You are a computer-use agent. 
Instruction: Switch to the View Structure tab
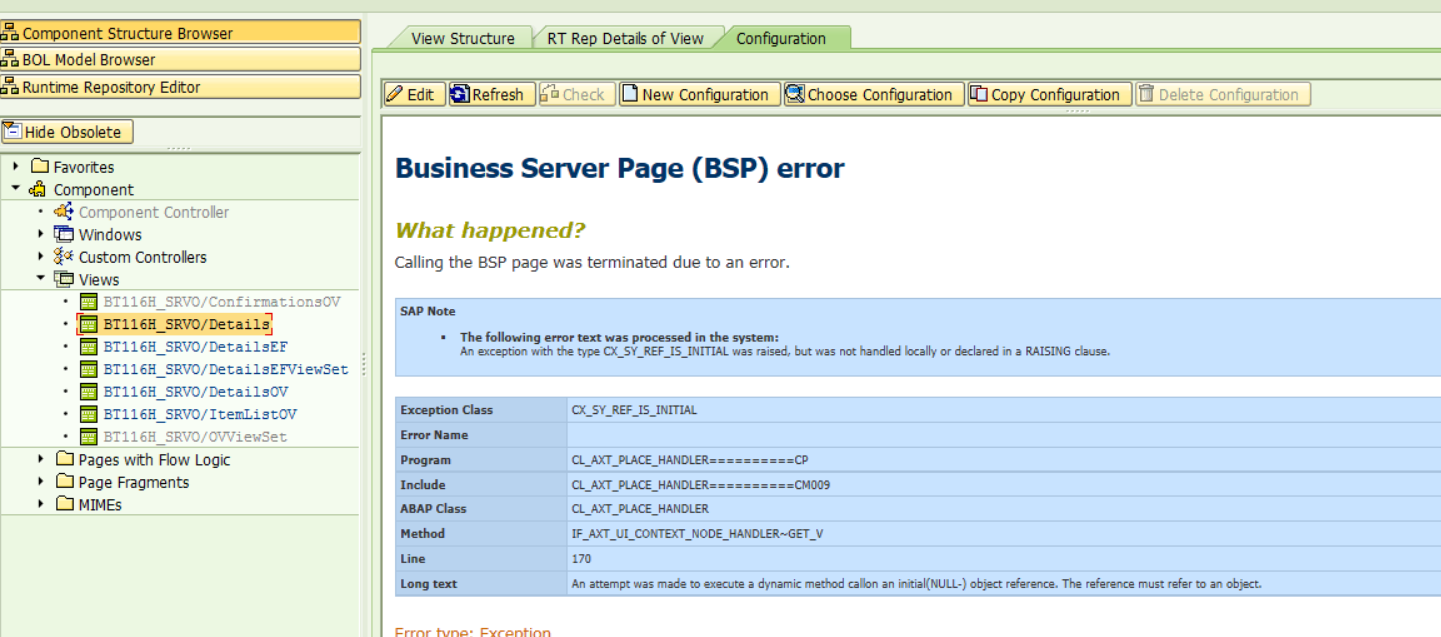click(463, 38)
